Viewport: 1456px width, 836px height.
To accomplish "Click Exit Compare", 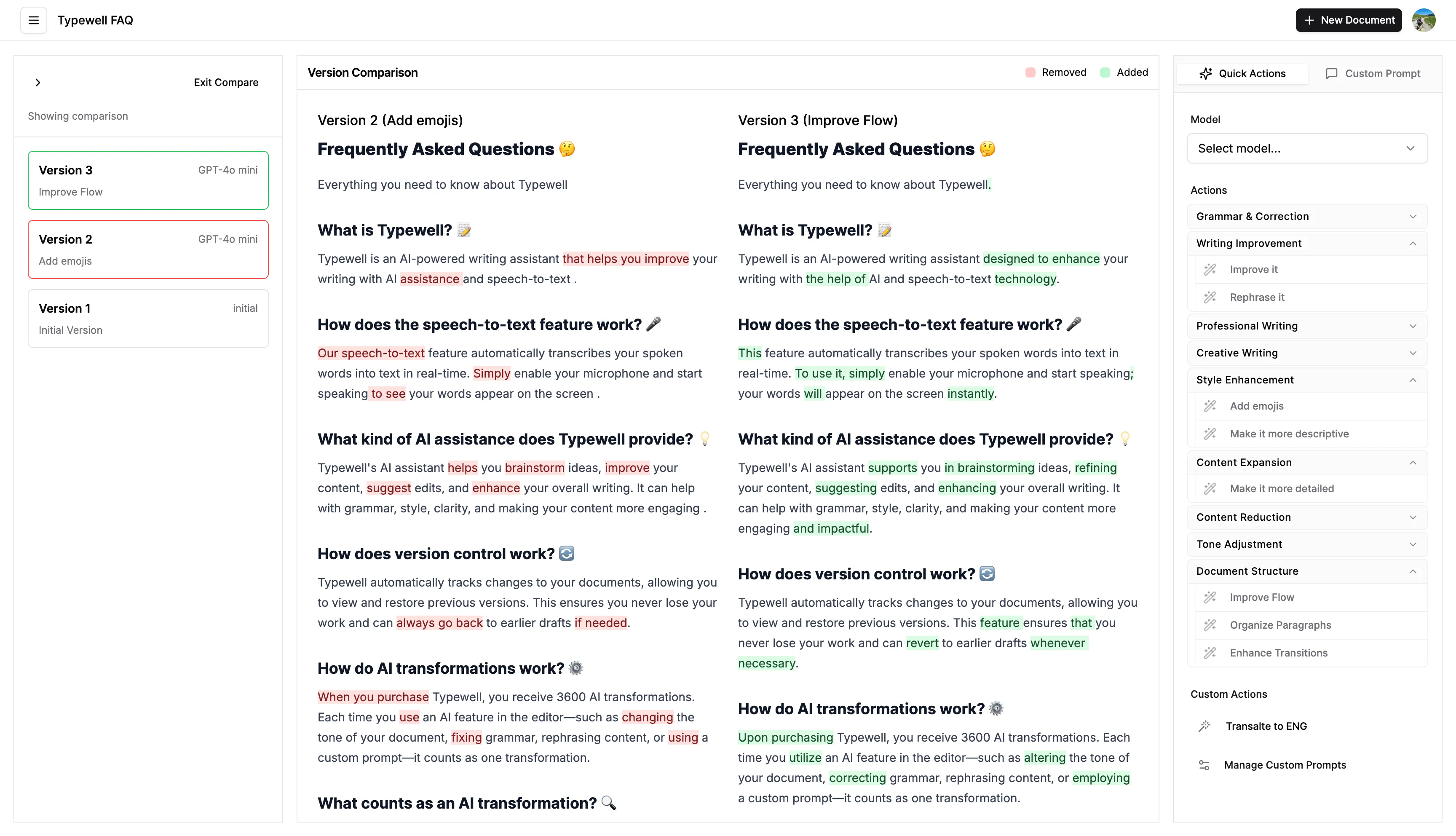I will coord(226,83).
